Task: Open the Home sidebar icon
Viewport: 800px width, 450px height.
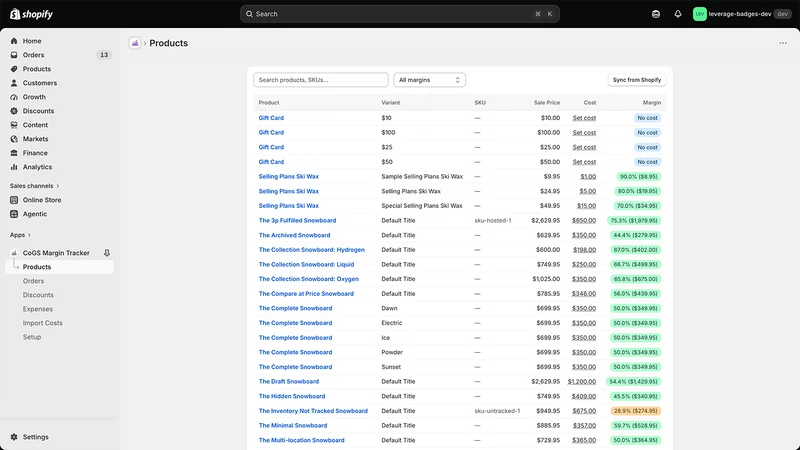Action: pos(14,41)
